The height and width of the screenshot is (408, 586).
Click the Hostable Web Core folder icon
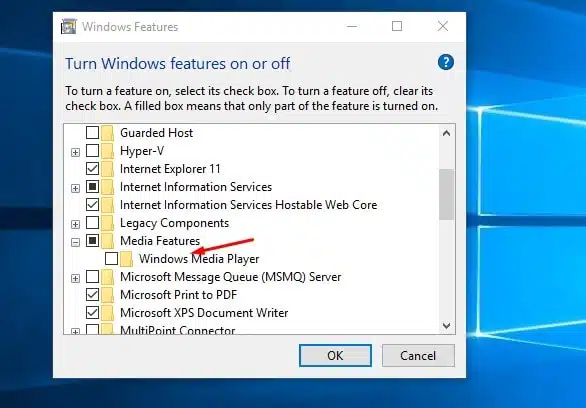coord(108,205)
